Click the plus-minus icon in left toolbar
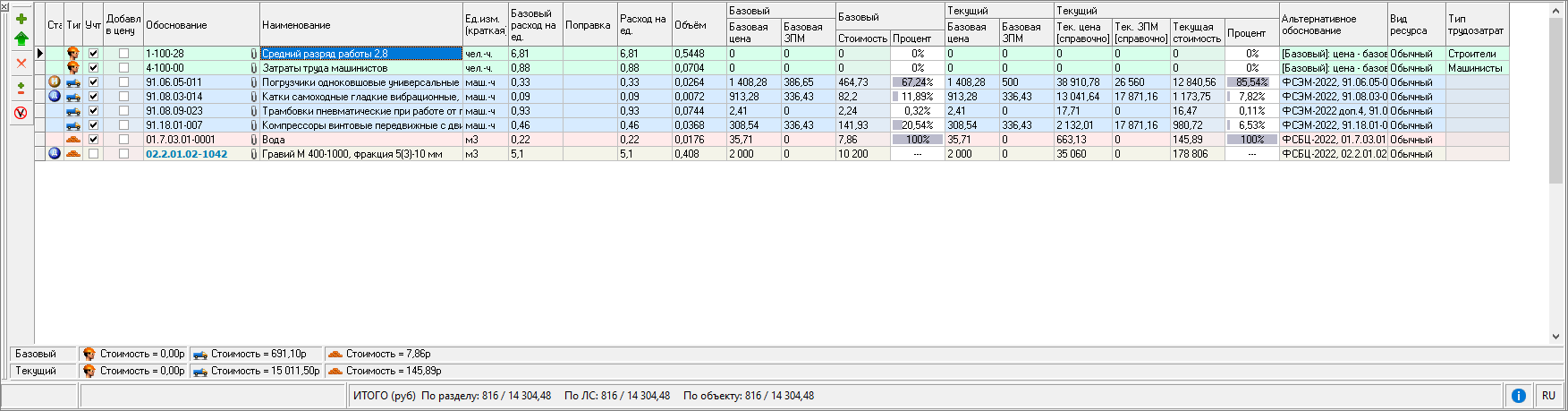Viewport: 1568px width, 411px height. 21,89
